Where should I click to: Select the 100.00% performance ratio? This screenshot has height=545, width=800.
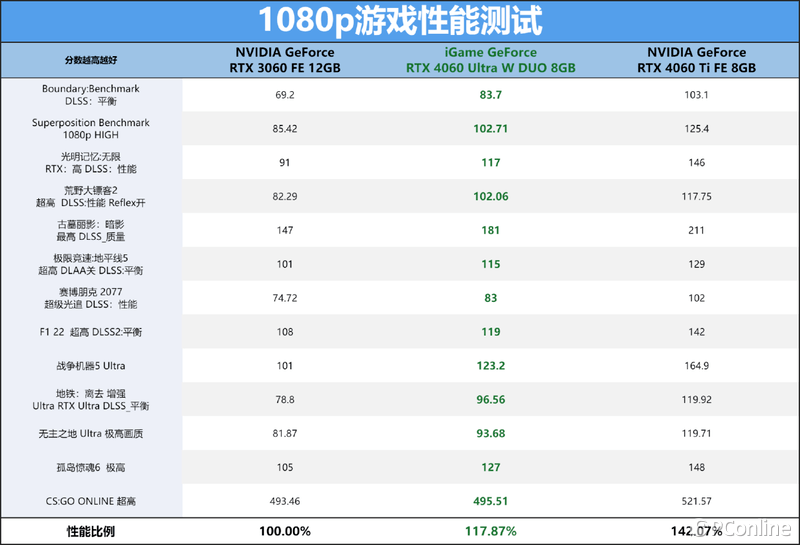[285, 531]
